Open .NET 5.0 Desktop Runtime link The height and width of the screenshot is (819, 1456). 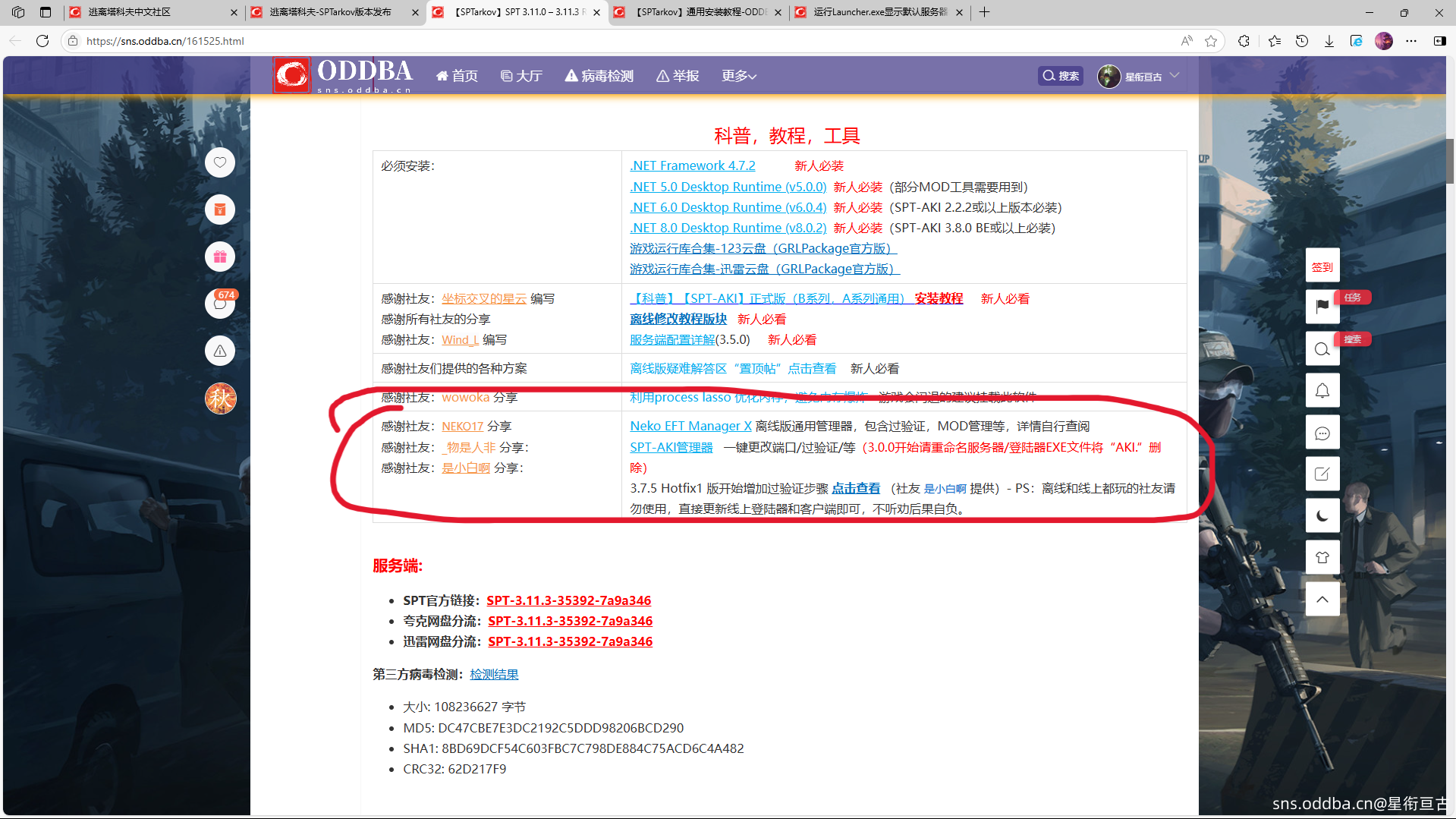click(728, 187)
